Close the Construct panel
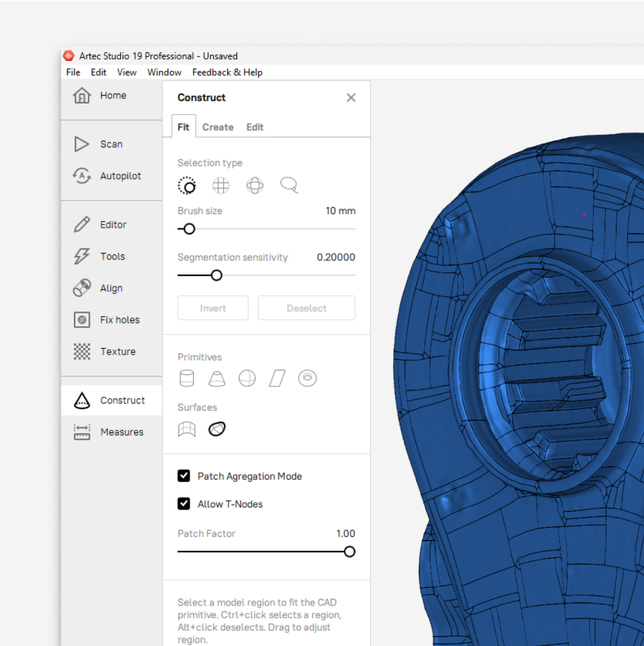644x646 pixels. tap(351, 98)
